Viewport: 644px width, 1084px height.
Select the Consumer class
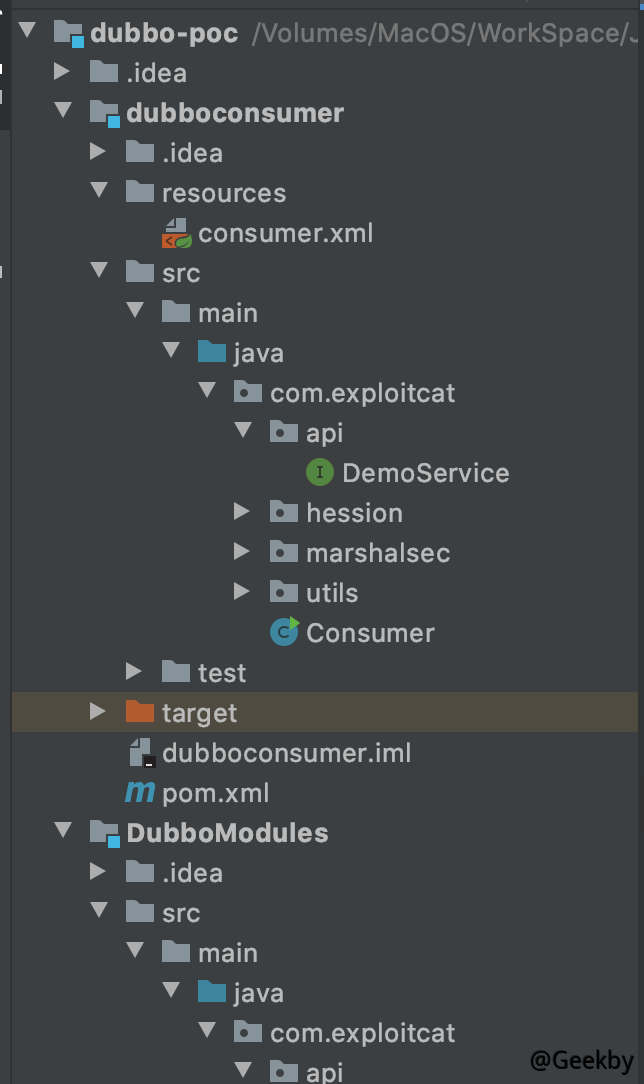tap(370, 633)
